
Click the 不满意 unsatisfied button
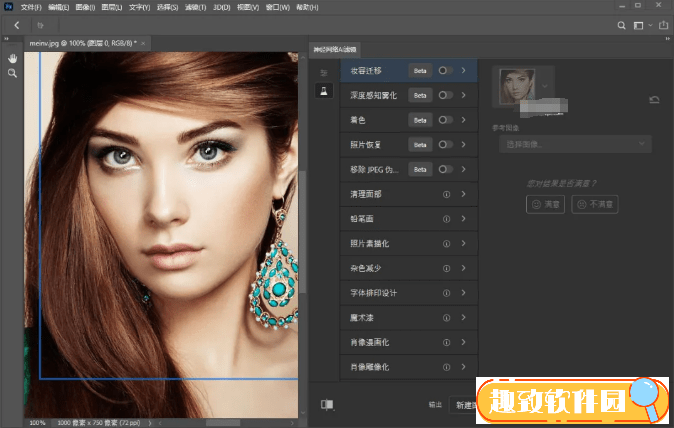595,204
